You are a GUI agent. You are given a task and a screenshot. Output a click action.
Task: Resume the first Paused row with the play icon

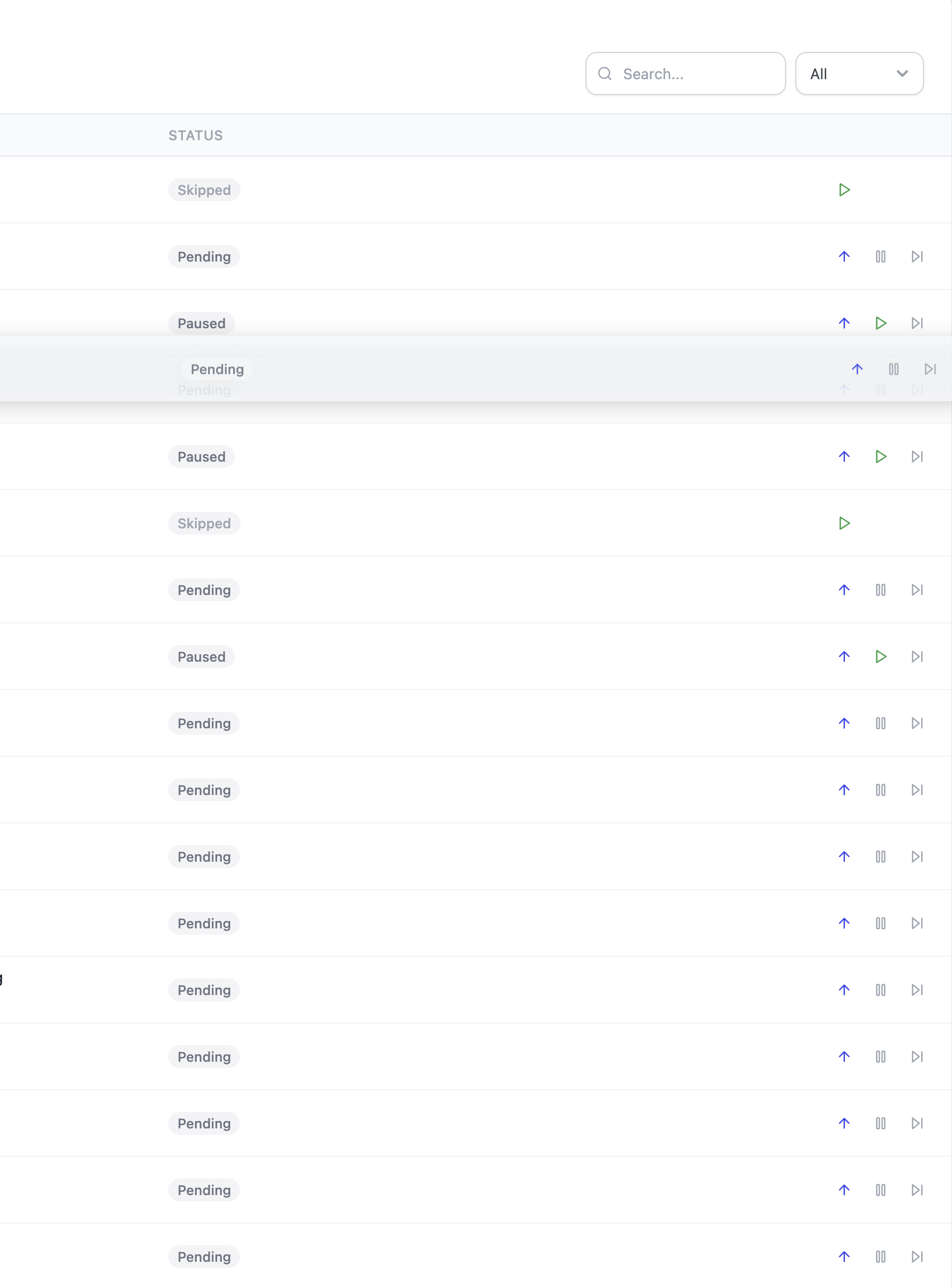pyautogui.click(x=881, y=323)
